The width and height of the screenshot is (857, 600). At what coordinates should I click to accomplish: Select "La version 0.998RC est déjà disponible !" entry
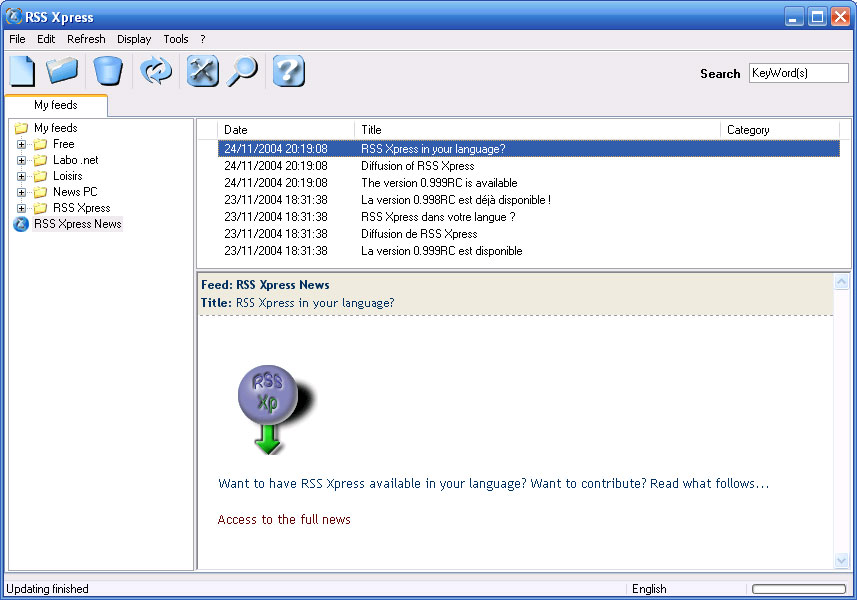(x=529, y=200)
